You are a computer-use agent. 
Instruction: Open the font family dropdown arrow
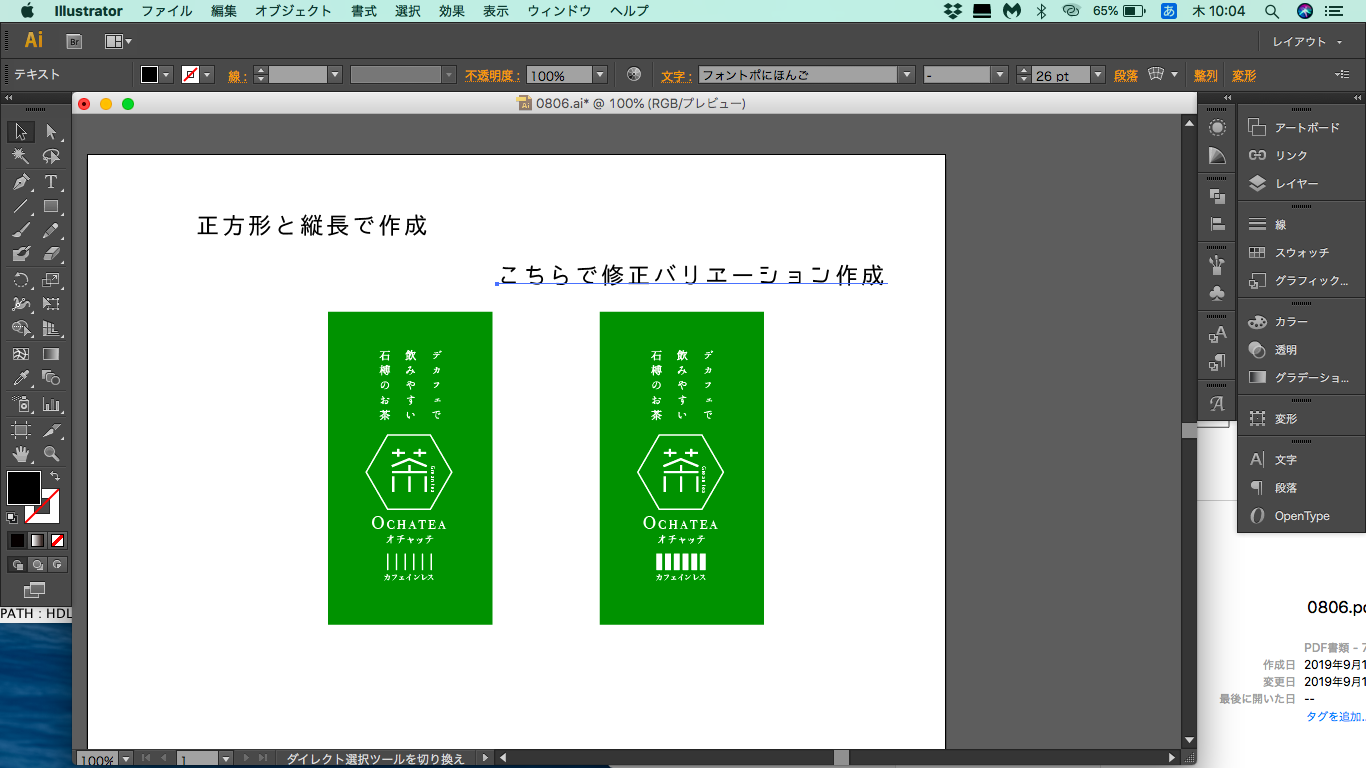pos(906,75)
